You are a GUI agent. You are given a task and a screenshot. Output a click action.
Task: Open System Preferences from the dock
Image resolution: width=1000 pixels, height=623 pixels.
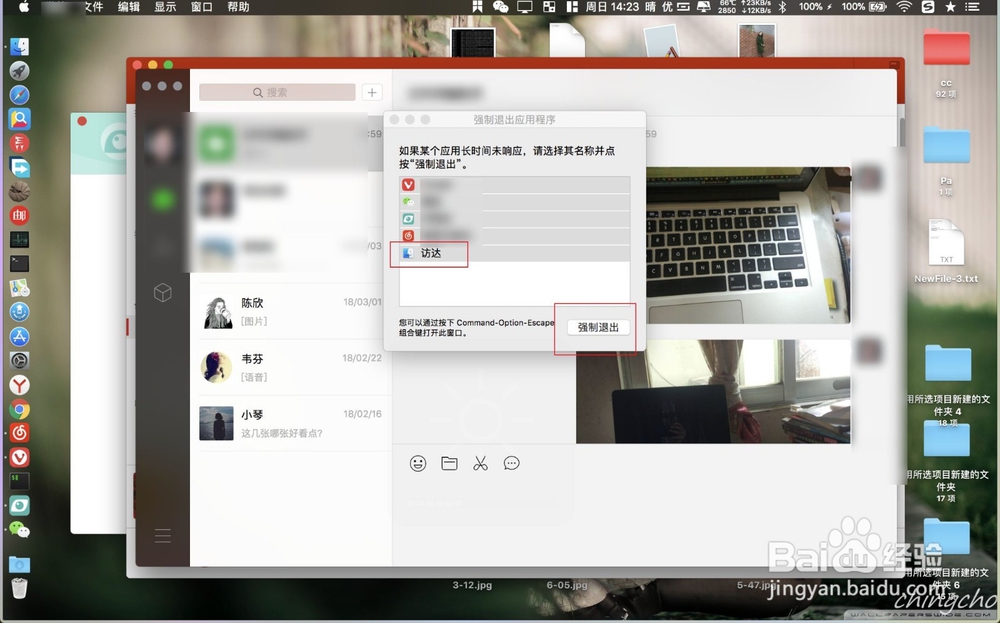pyautogui.click(x=19, y=361)
